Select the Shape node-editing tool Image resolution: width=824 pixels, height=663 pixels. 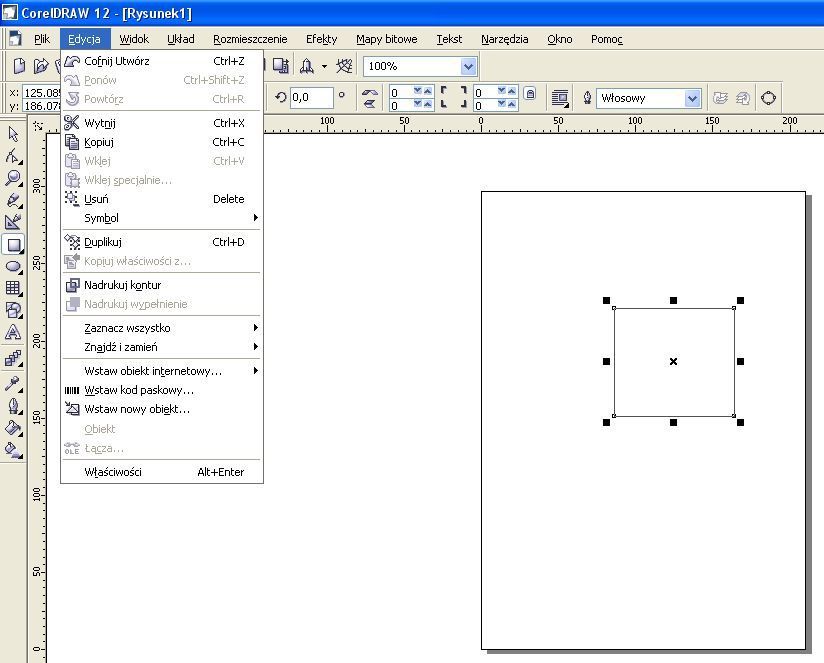pyautogui.click(x=13, y=156)
